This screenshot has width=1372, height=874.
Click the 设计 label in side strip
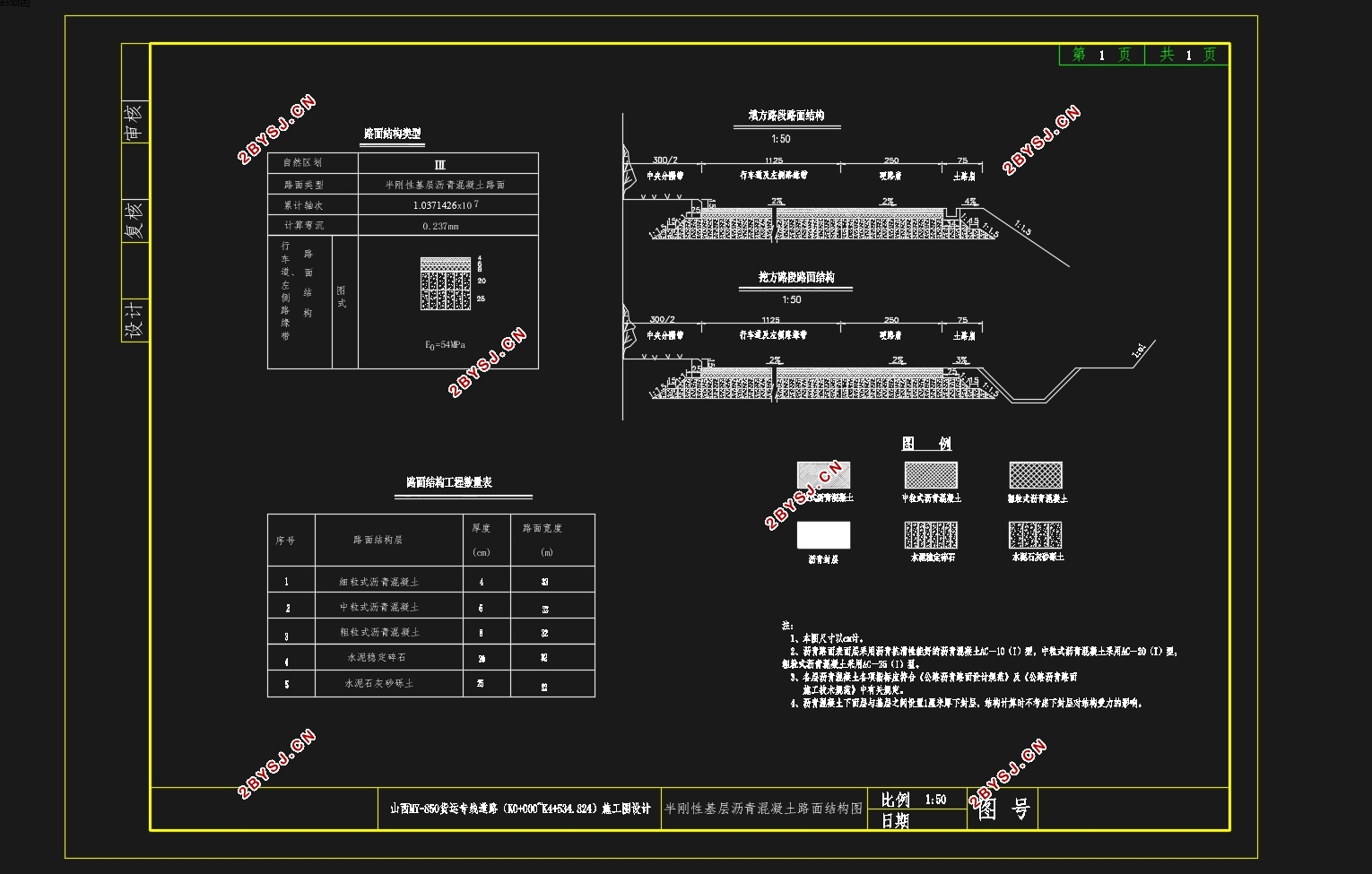[134, 319]
